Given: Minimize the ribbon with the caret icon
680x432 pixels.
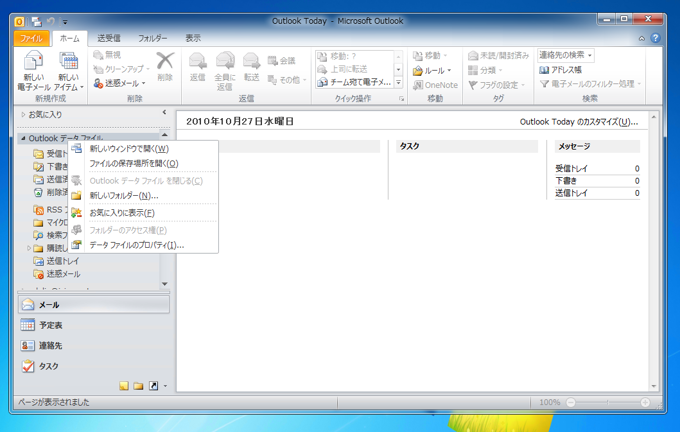Looking at the screenshot, I should [x=642, y=39].
